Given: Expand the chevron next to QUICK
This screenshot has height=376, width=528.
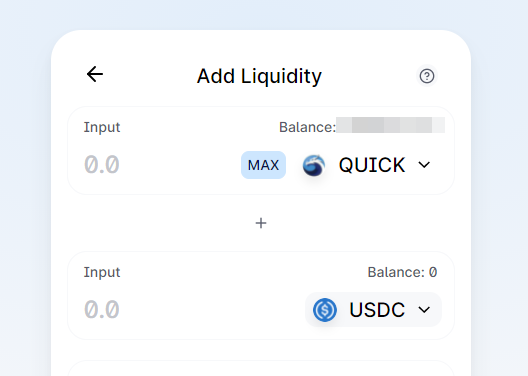Looking at the screenshot, I should [424, 165].
